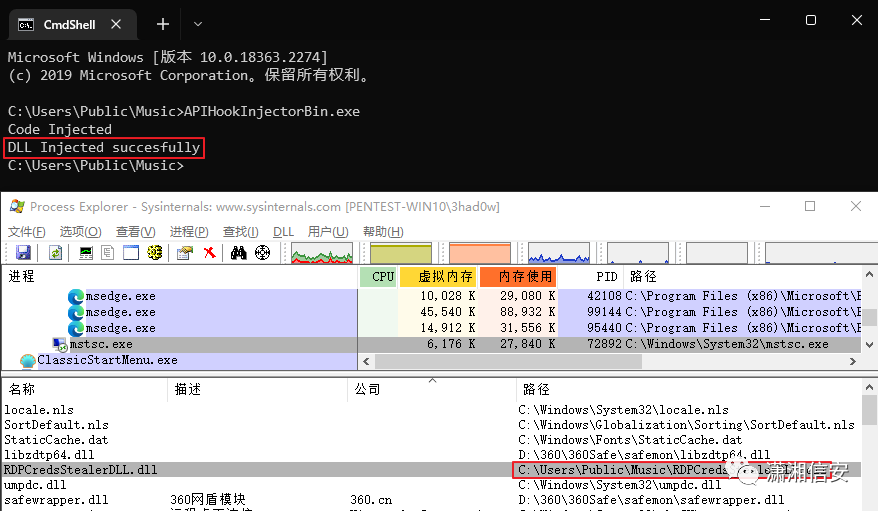The image size is (878, 511).
Task: Click the CmdShell tab terminal icon
Action: (x=26, y=25)
